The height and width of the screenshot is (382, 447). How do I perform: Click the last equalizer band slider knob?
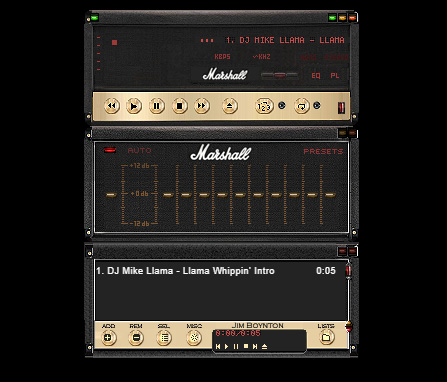330,195
